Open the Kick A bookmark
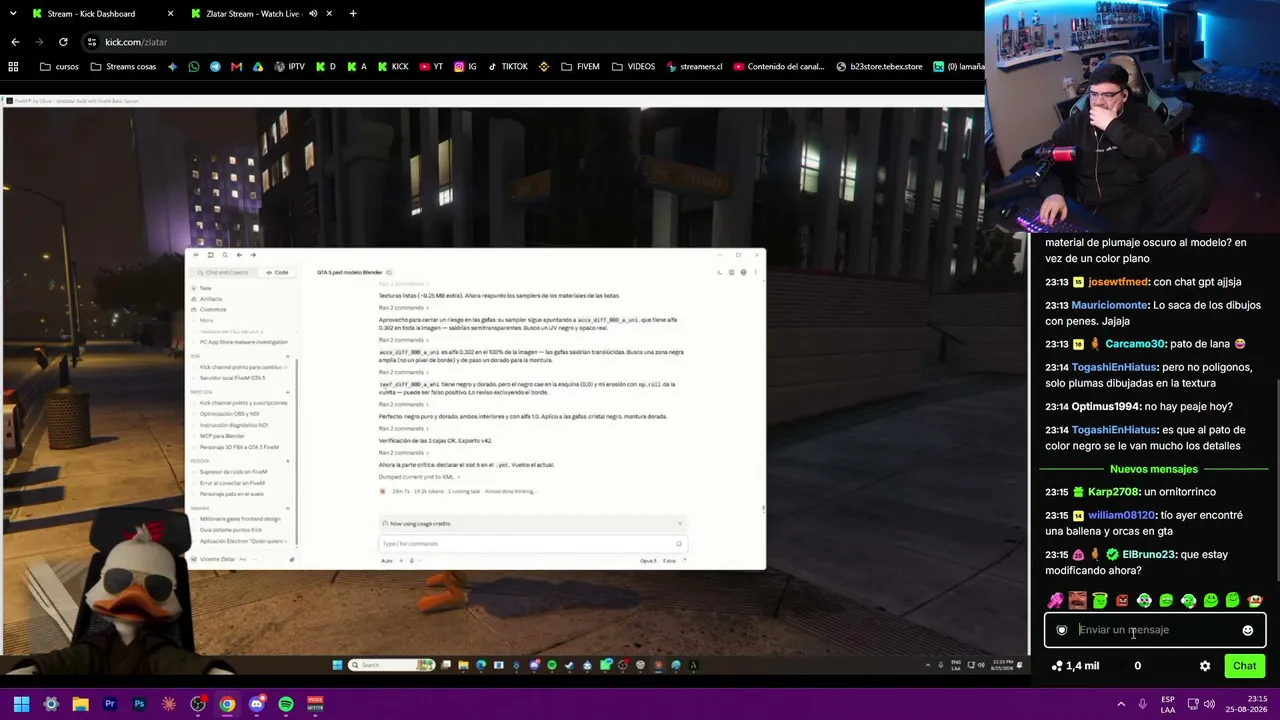Screen dimensions: 1280x720 point(357,67)
